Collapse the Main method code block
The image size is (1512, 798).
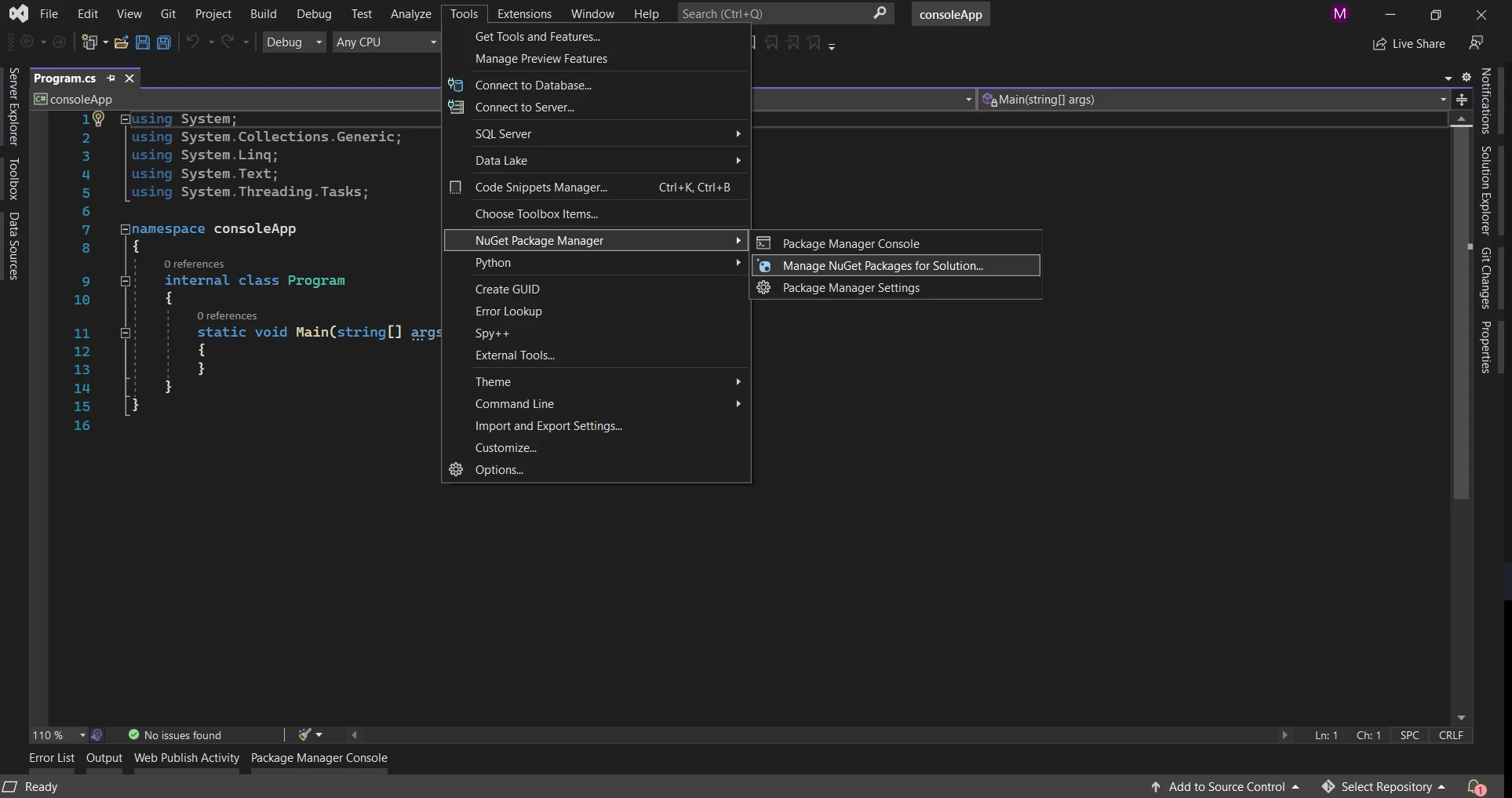pyautogui.click(x=125, y=333)
